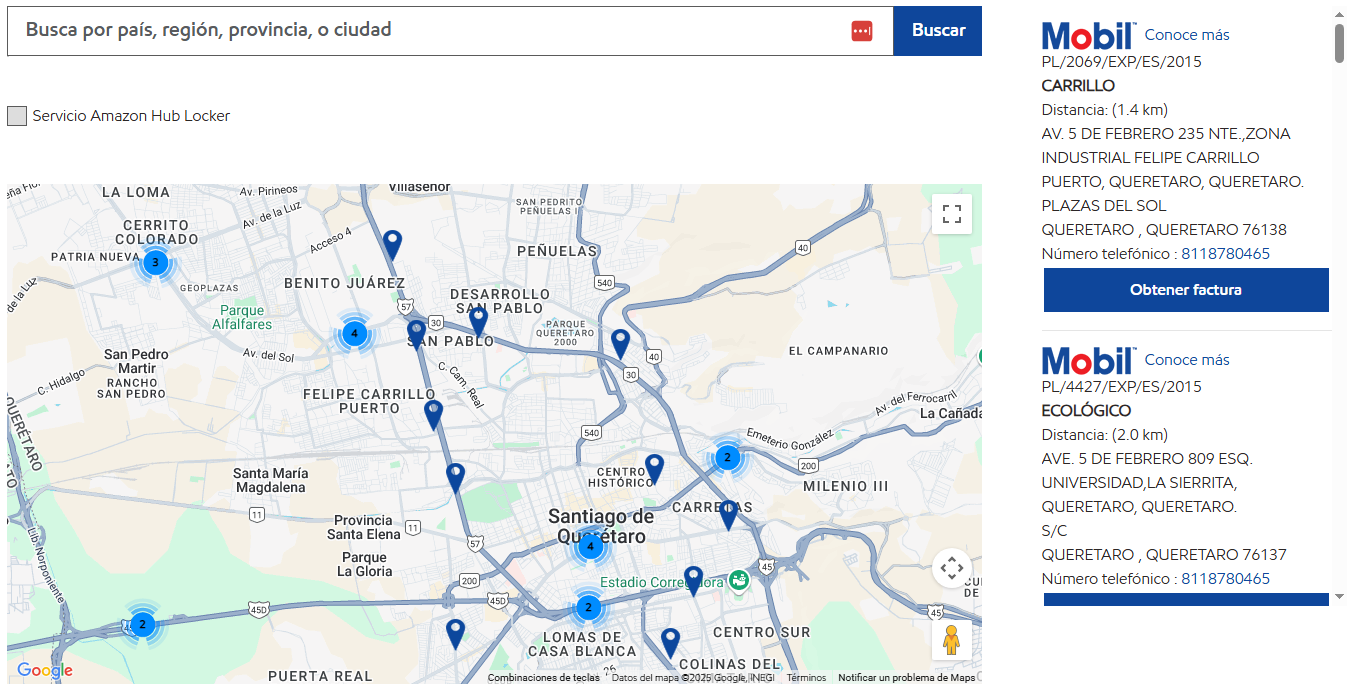The height and width of the screenshot is (690, 1363).
Task: Click PL/4427/EXP/ES/2015 permit text
Action: point(1122,387)
